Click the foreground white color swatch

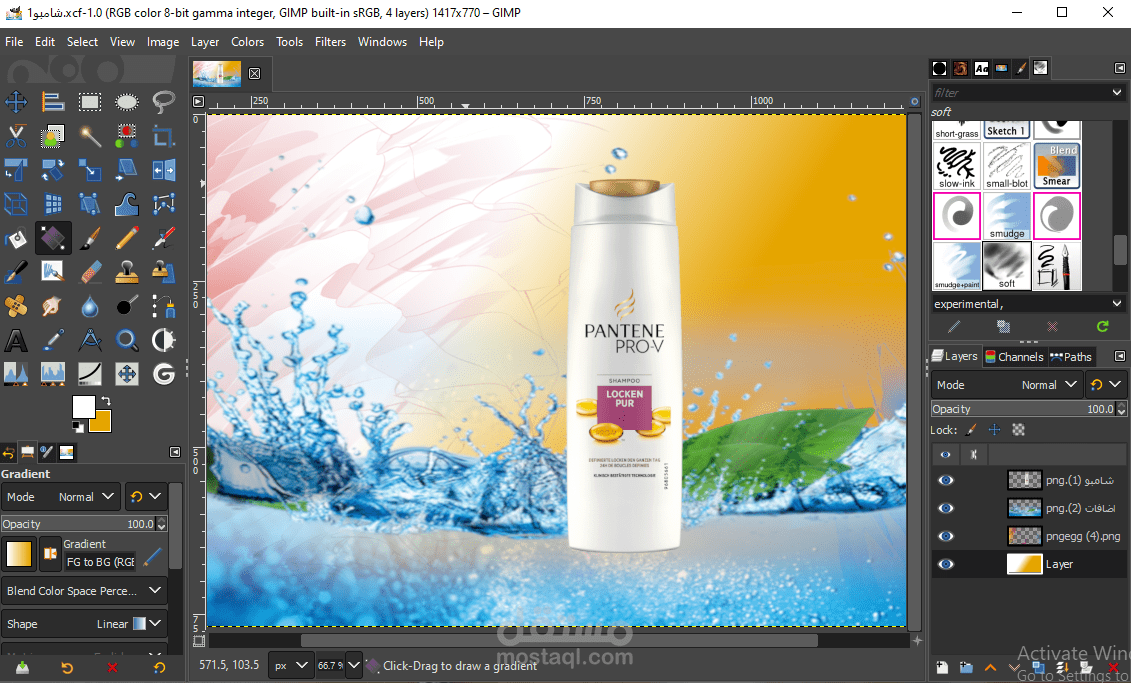[x=82, y=405]
